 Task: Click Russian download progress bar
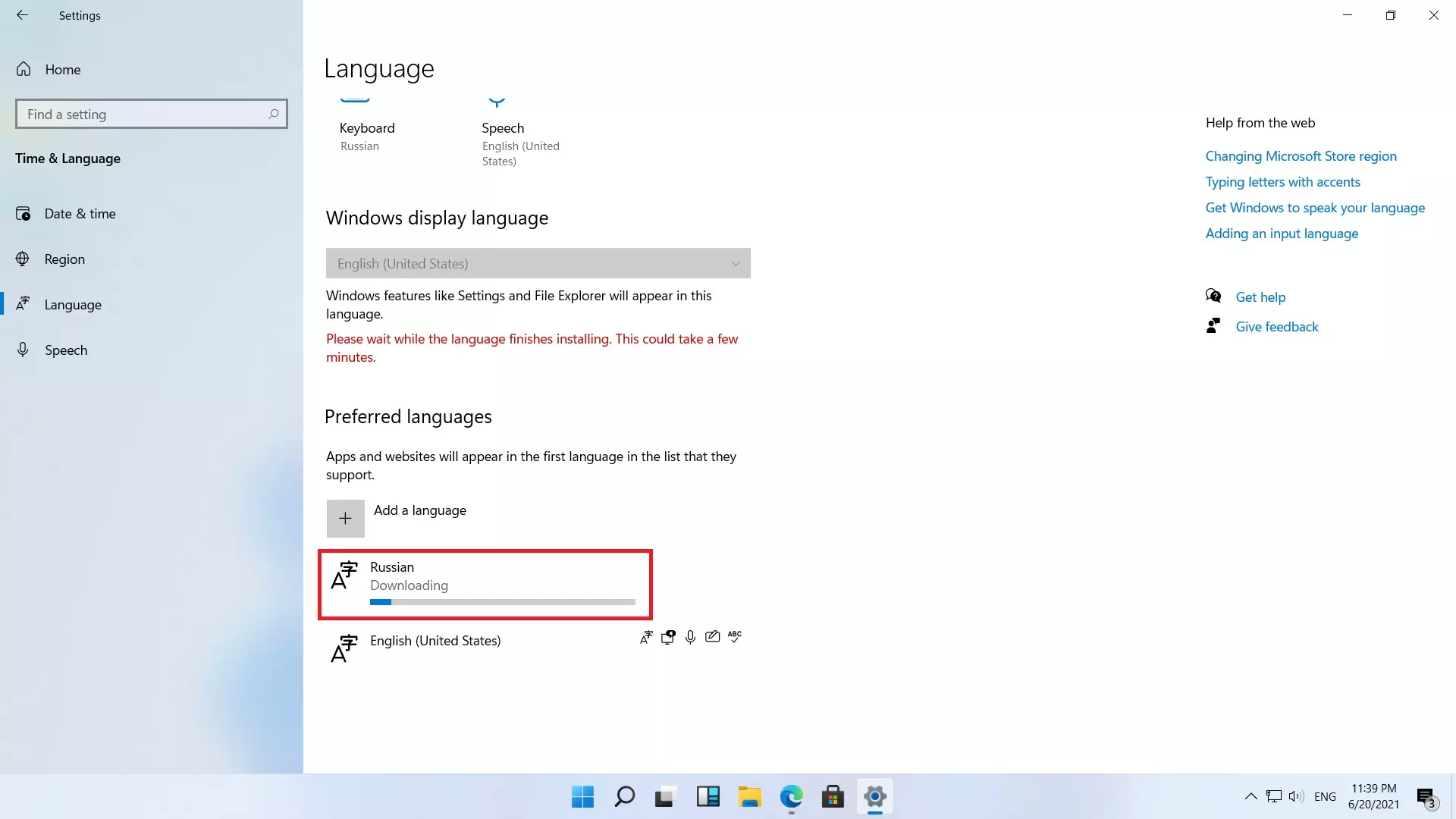502,602
